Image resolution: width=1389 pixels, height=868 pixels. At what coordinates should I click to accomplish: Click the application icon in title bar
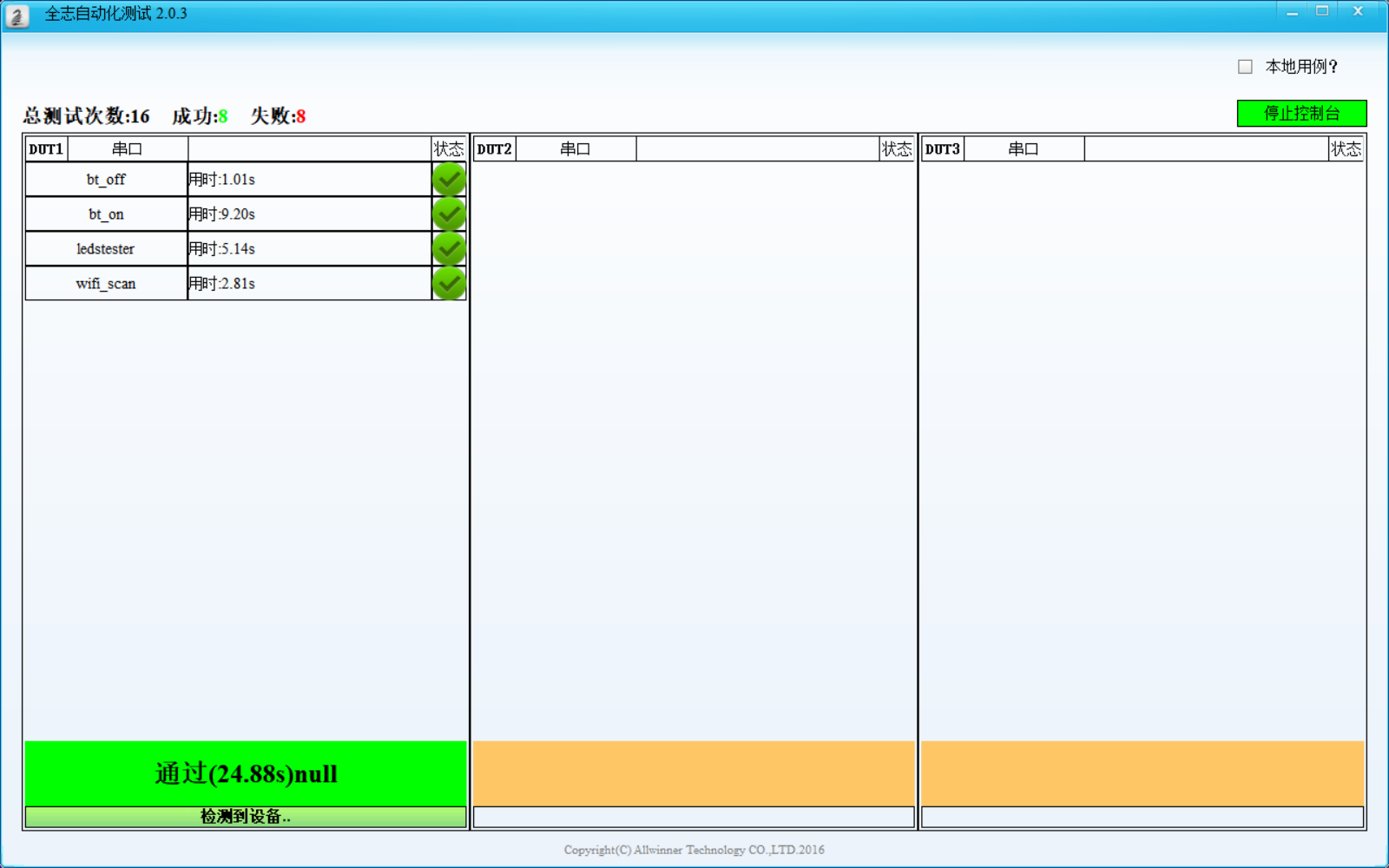pos(16,15)
